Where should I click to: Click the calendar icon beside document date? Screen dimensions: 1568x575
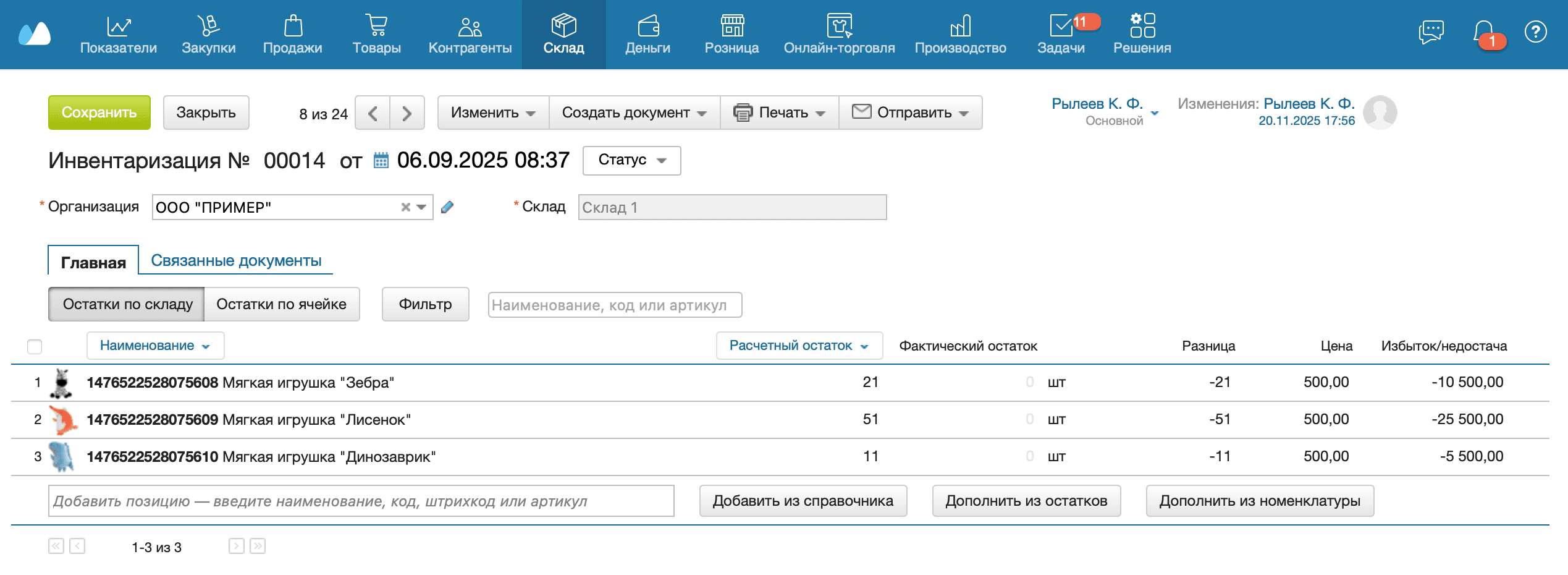click(x=381, y=161)
